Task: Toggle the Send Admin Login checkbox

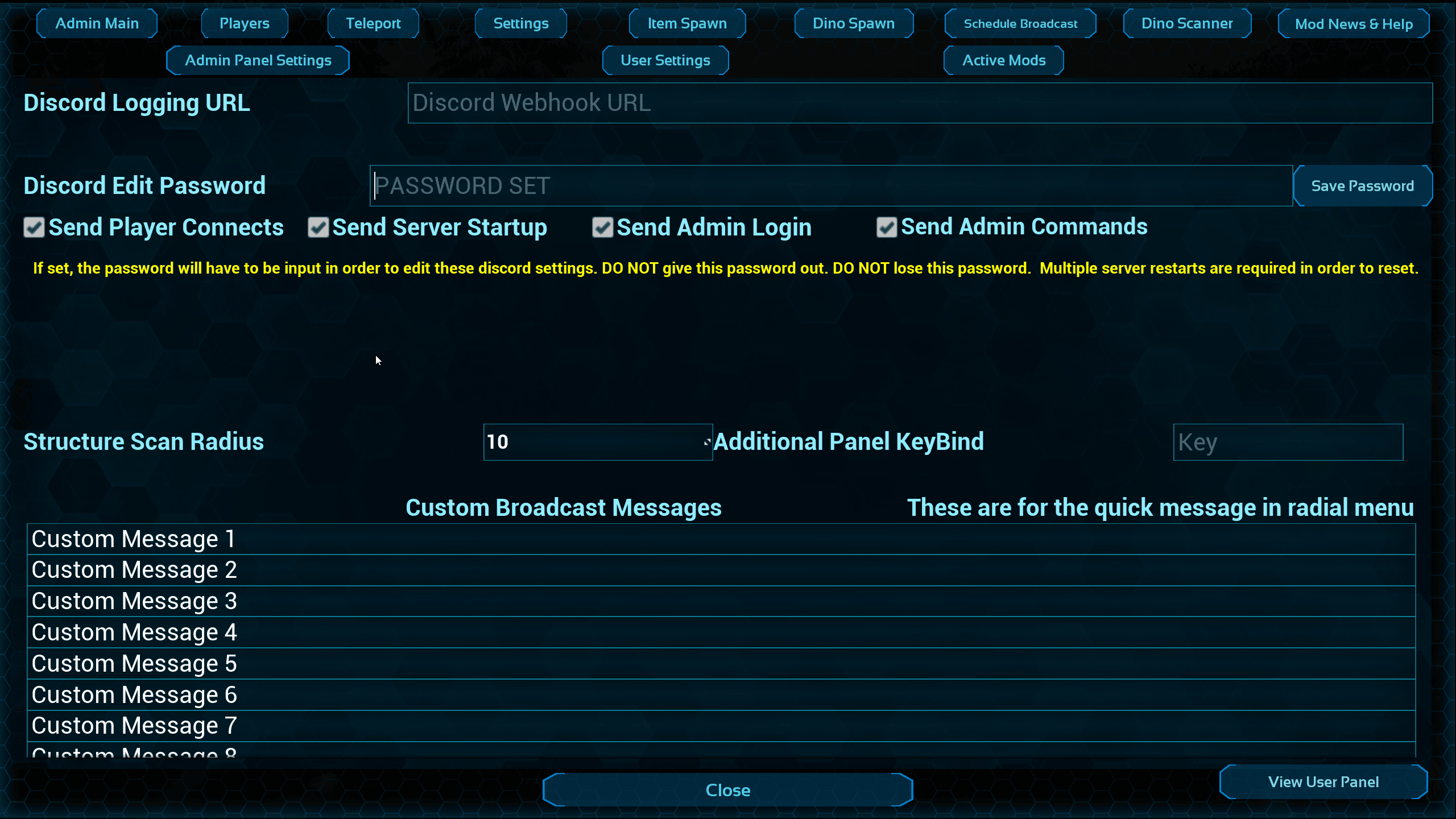Action: tap(602, 227)
